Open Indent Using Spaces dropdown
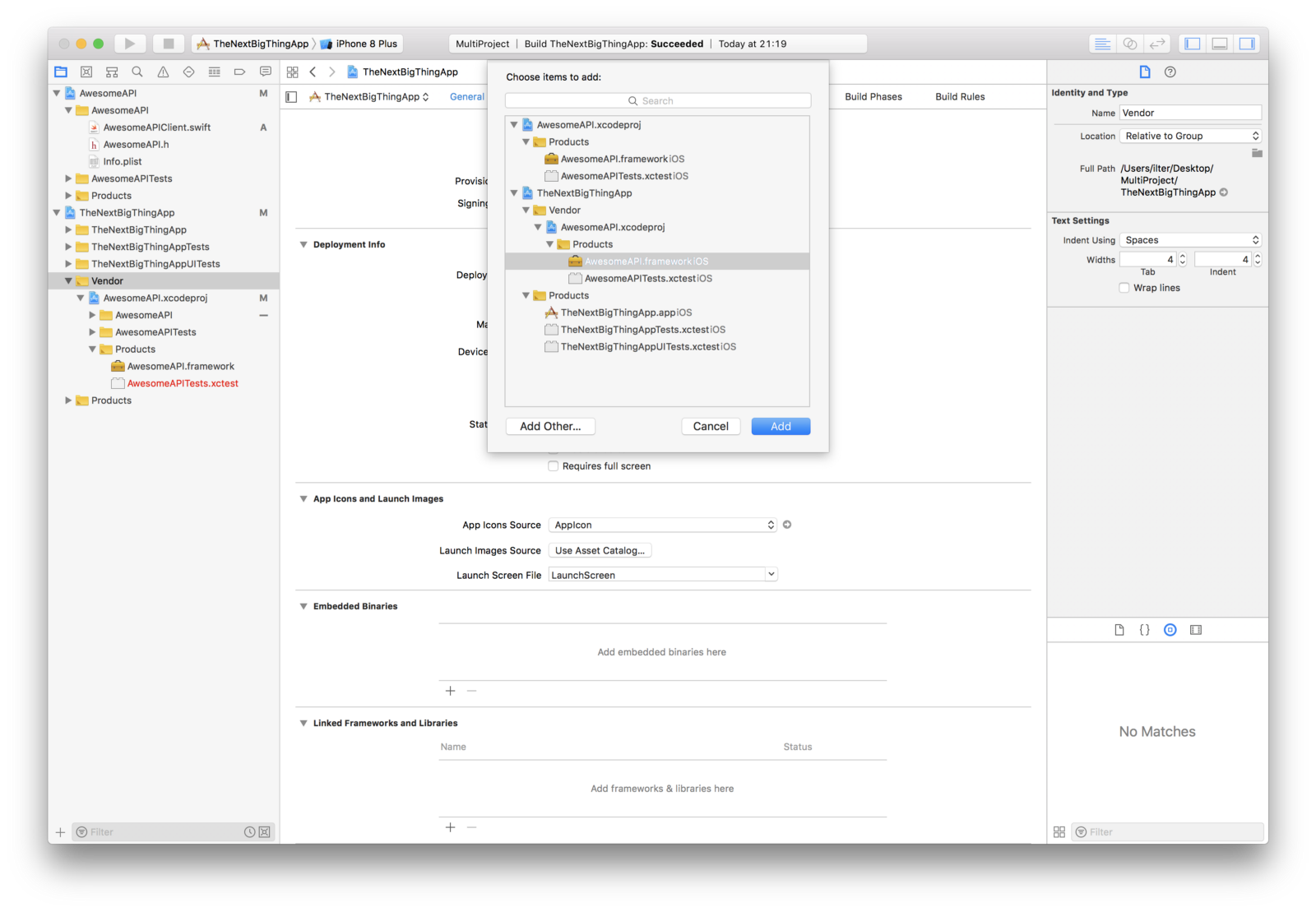1316x912 pixels. 1190,240
